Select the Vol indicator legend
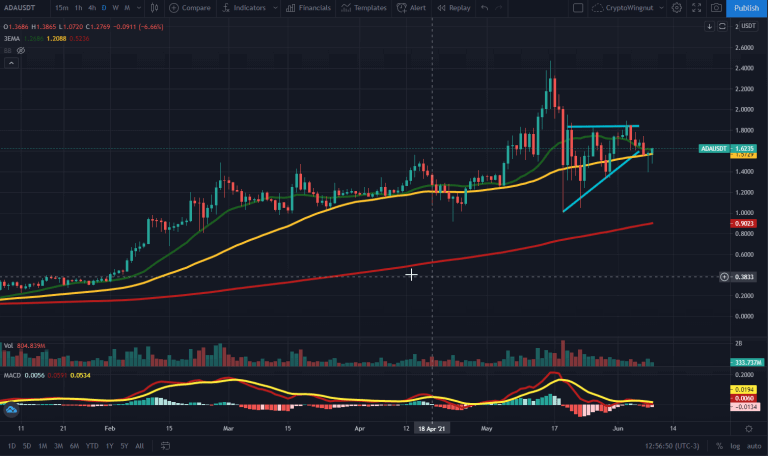The height and width of the screenshot is (456, 768). pyautogui.click(x=8, y=346)
